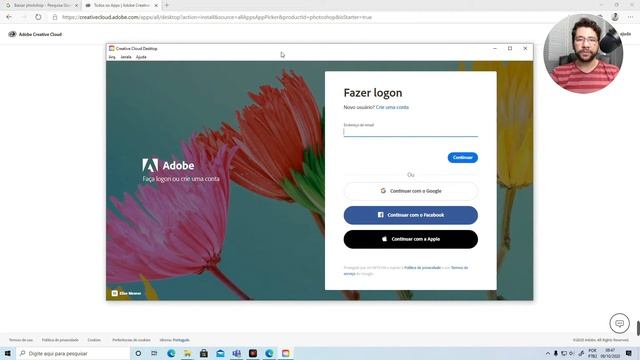Open Cortana circle icon on taskbar
The height and width of the screenshot is (360, 640).
pos(138,353)
